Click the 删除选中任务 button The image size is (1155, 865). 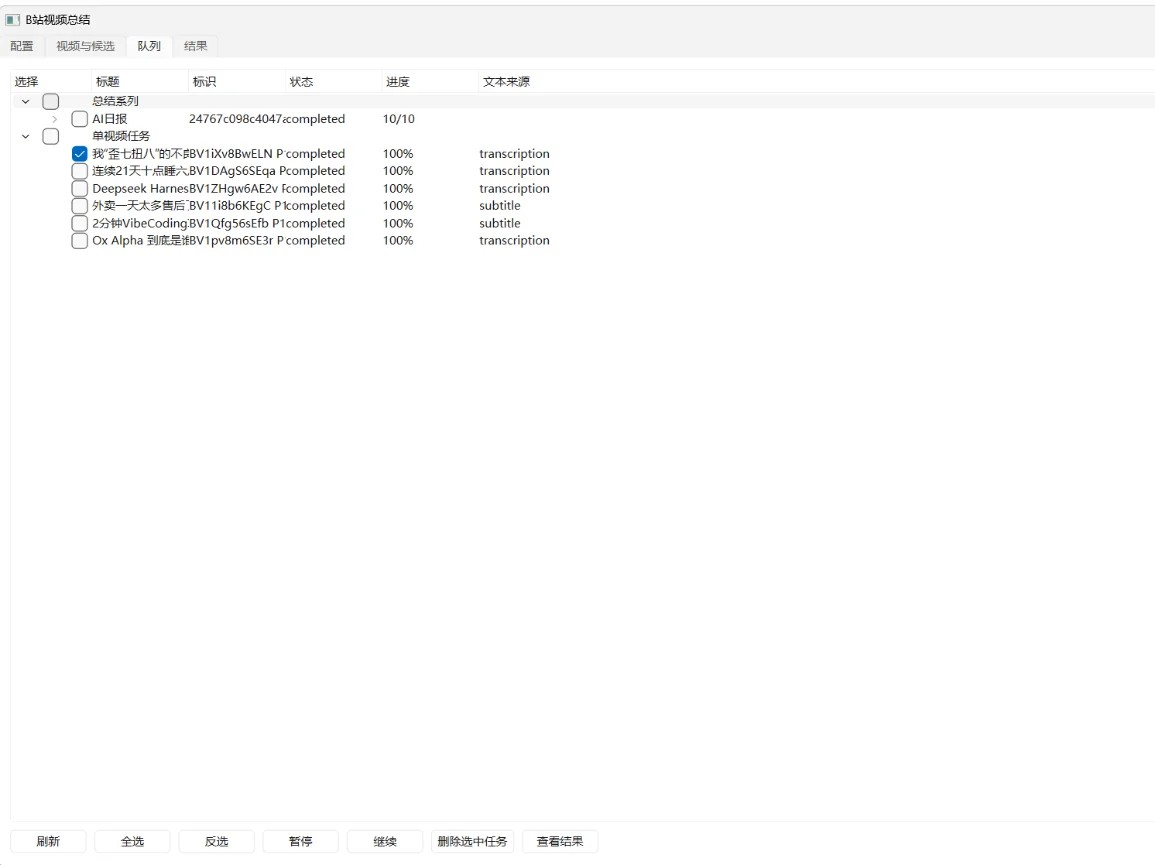[472, 841]
